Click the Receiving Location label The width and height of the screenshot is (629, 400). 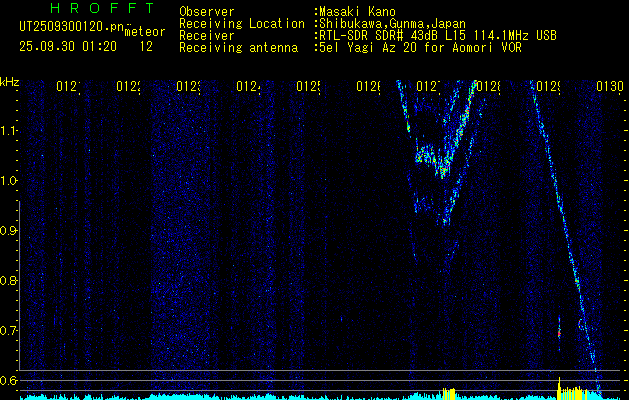[x=242, y=24]
